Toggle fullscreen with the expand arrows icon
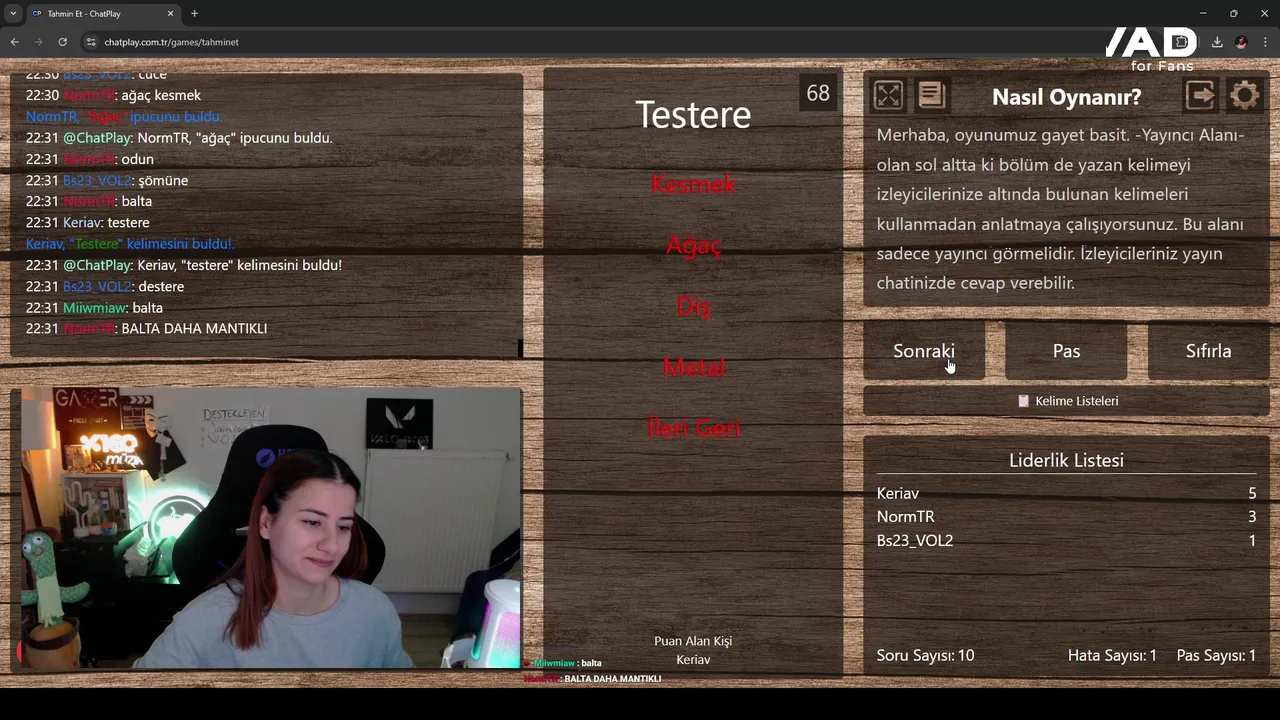This screenshot has height=720, width=1280. point(888,96)
